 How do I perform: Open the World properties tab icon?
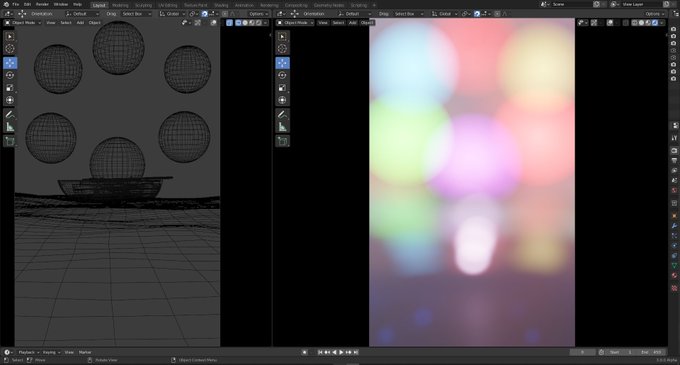click(674, 191)
